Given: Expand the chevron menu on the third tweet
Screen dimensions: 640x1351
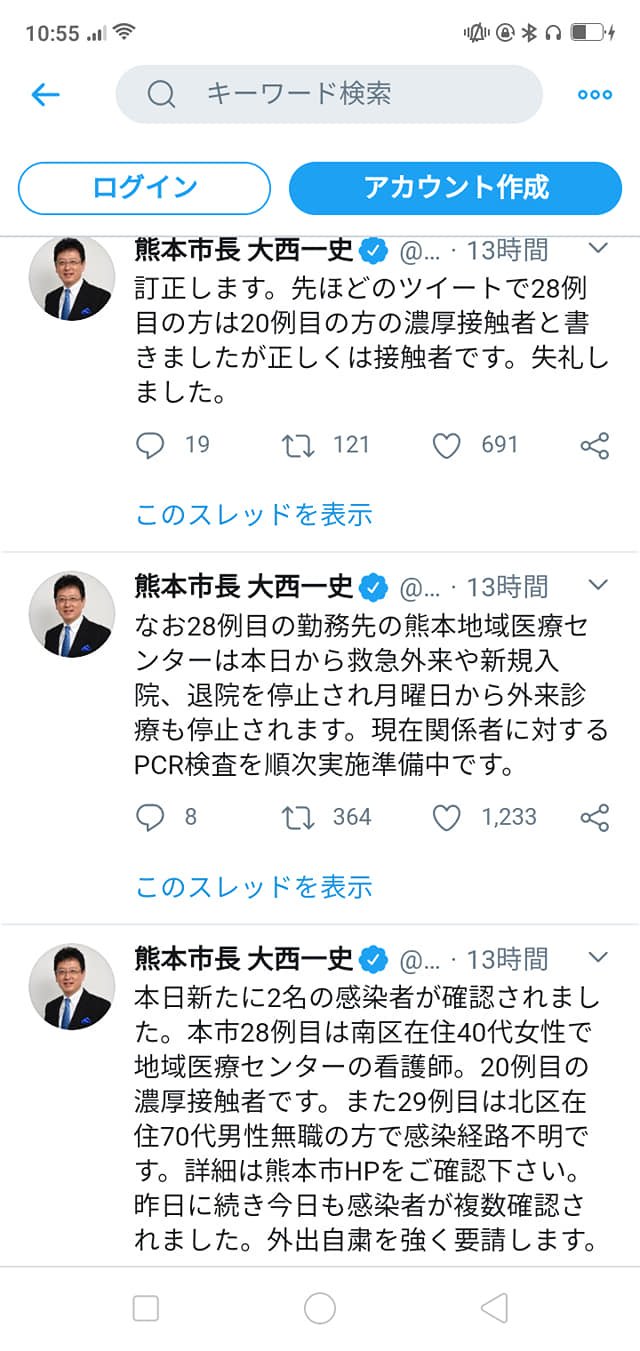Looking at the screenshot, I should click(597, 957).
